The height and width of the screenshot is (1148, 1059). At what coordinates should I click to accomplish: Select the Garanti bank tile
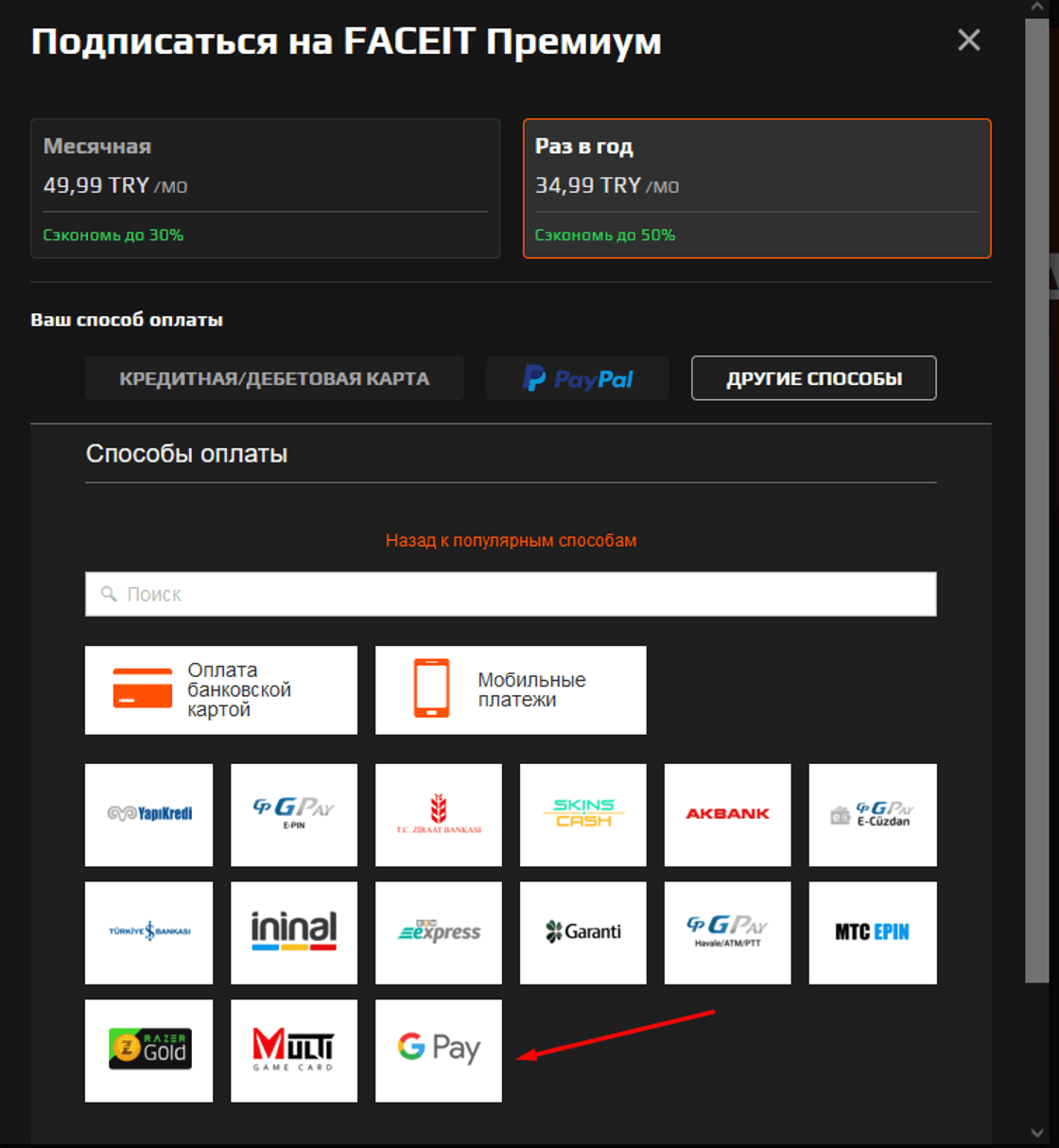coord(583,932)
